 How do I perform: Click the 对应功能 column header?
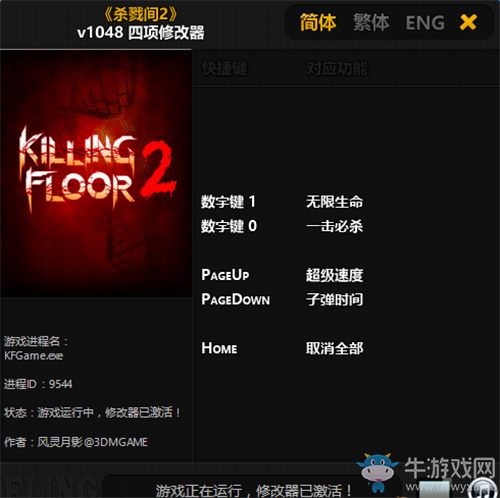[337, 69]
